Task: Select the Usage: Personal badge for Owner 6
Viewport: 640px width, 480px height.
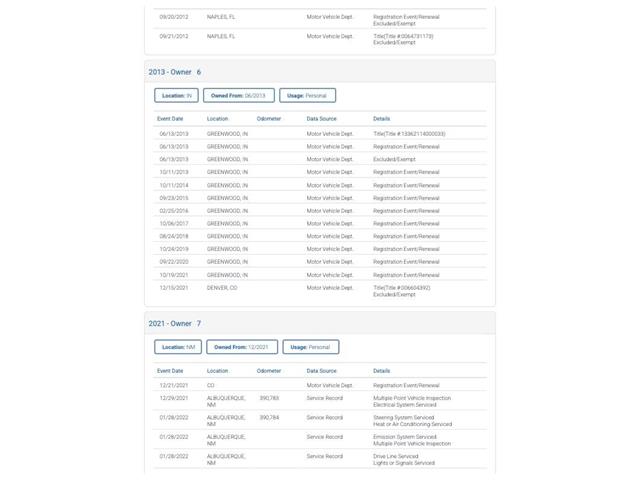Action: click(307, 96)
